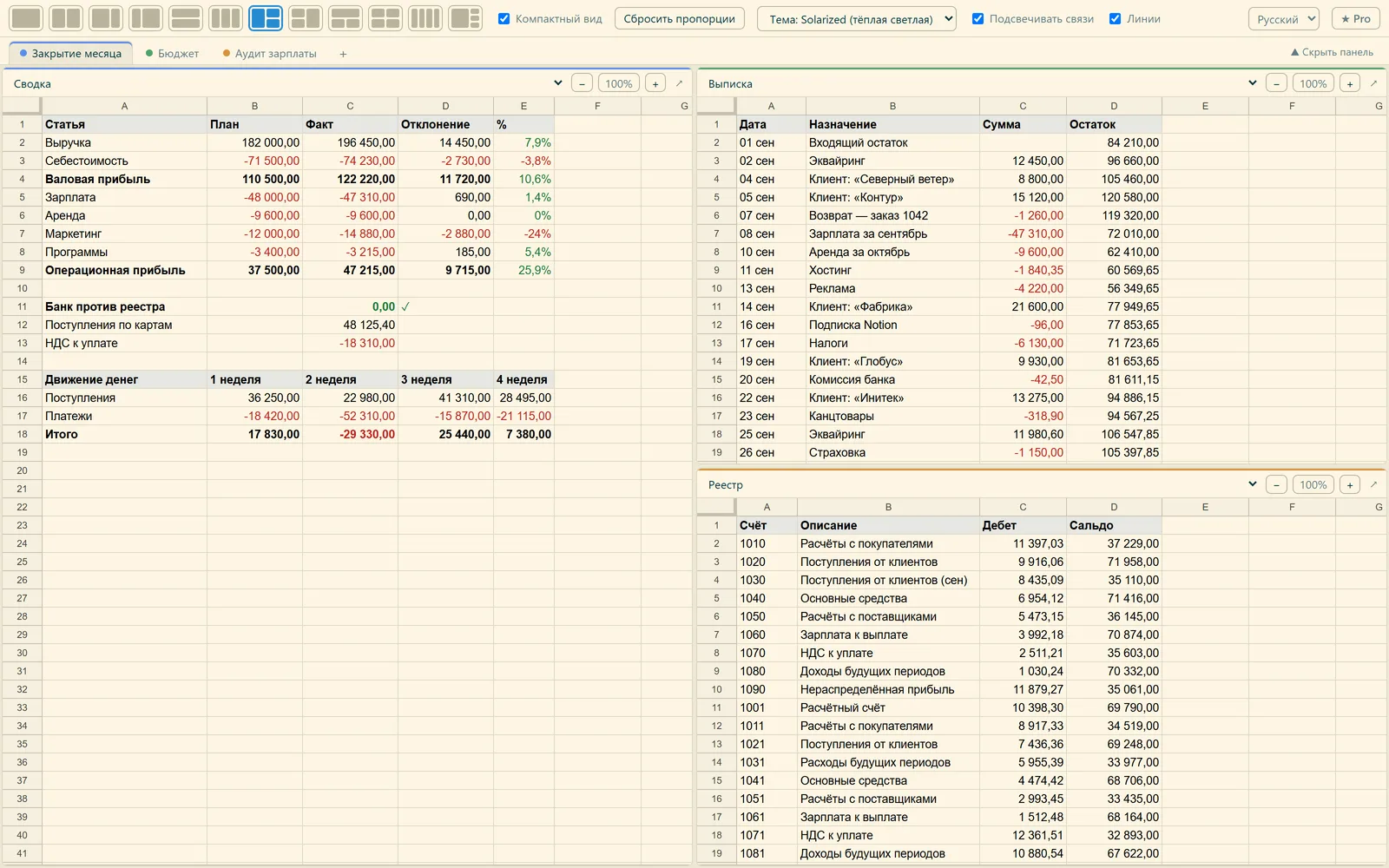Viewport: 1389px width, 868px height.
Task: Select the Нераспределённая прибыль cell in Реестр
Action: coord(888,689)
